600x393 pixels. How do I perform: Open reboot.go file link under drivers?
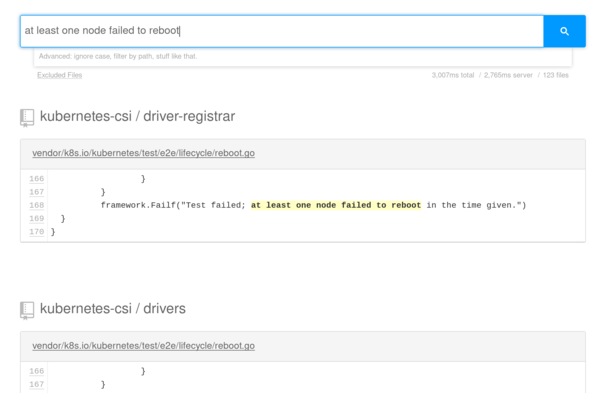[x=143, y=346]
